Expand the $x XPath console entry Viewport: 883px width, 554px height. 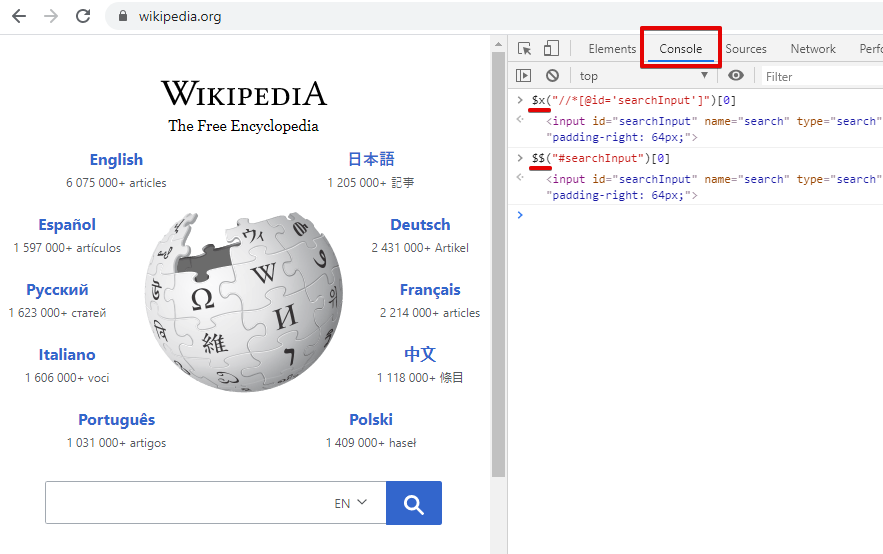coord(520,101)
